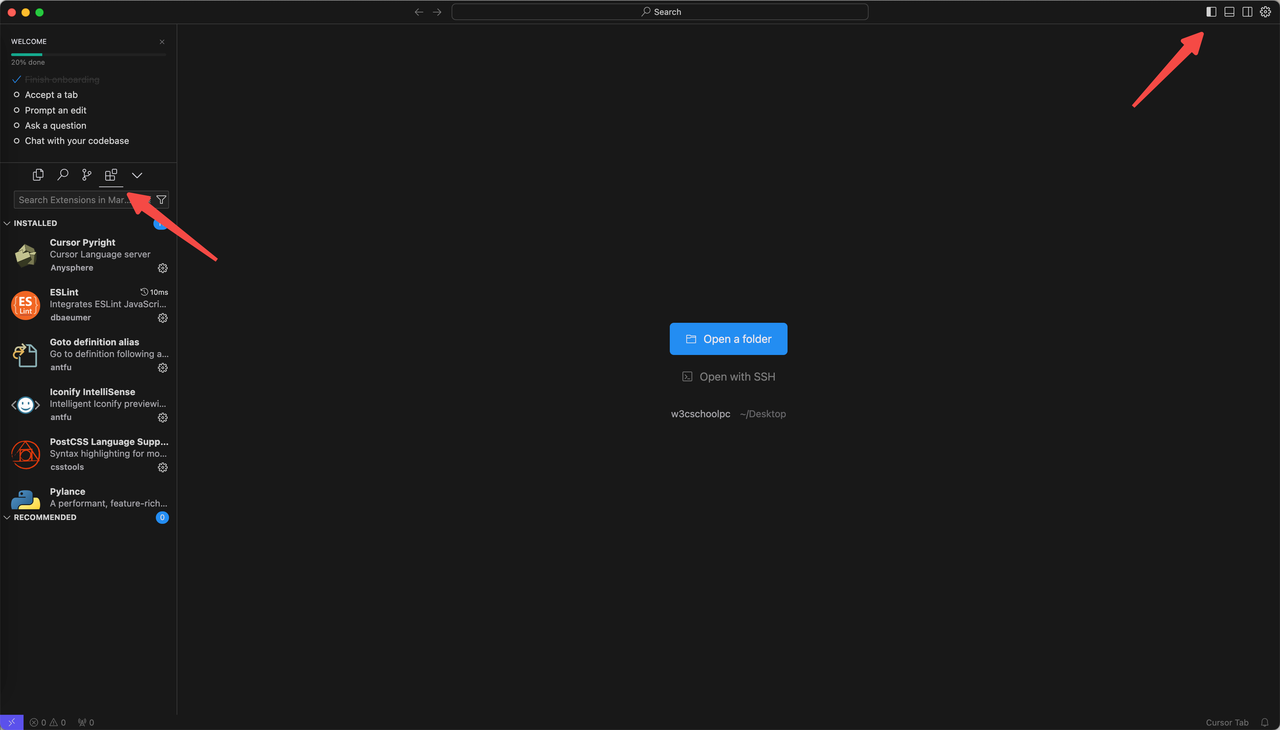Toggle the primary sidebar layout button
The width and height of the screenshot is (1280, 730).
click(1211, 12)
